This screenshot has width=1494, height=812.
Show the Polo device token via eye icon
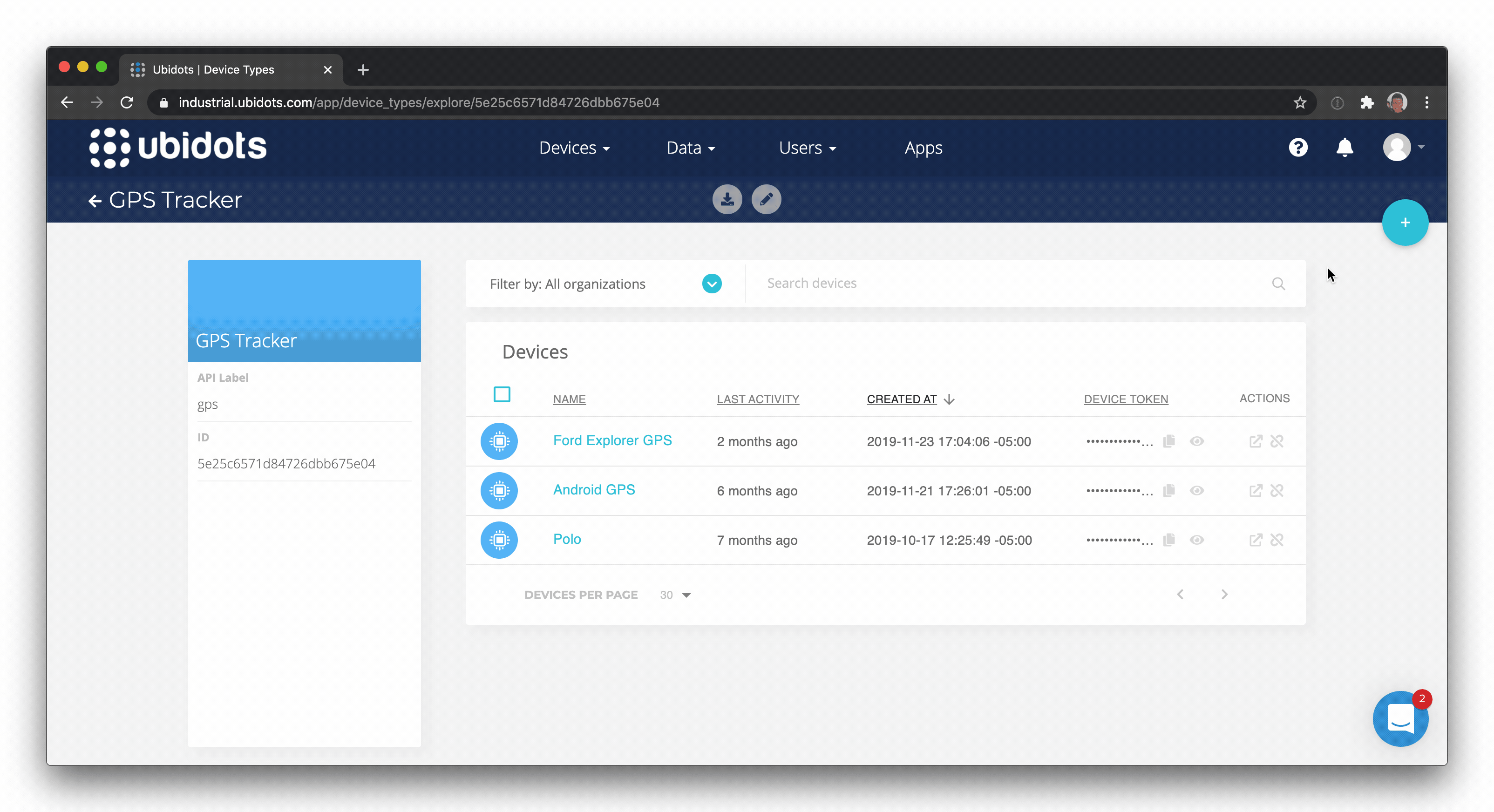tap(1196, 540)
